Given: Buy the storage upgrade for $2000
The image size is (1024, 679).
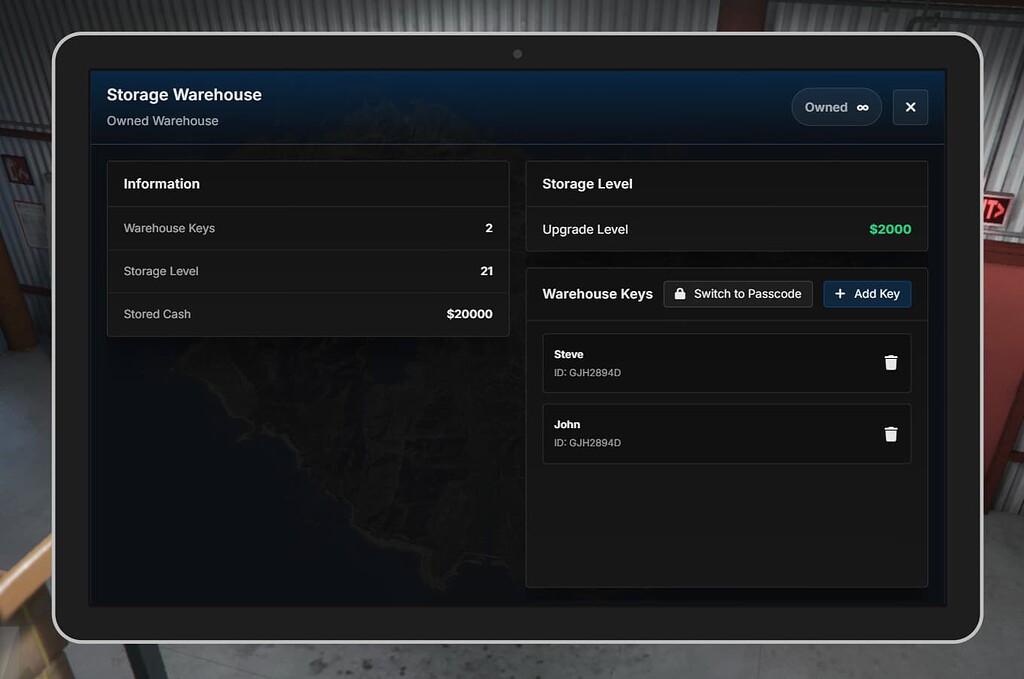Looking at the screenshot, I should (x=890, y=229).
